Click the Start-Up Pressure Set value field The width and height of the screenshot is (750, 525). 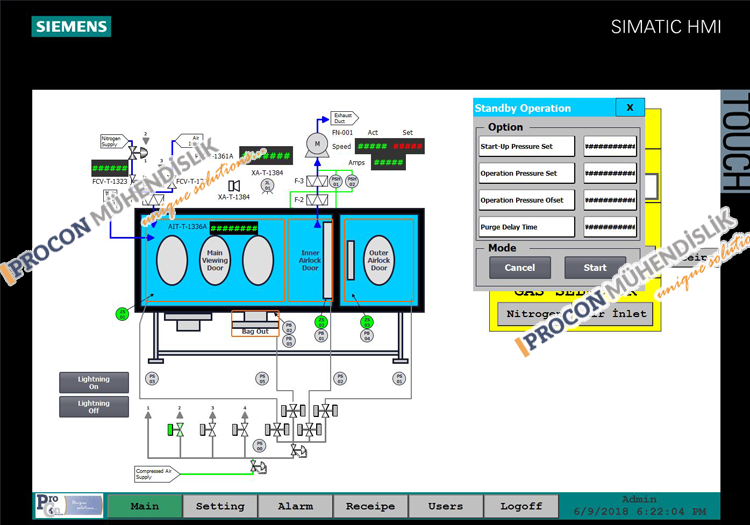[x=610, y=146]
